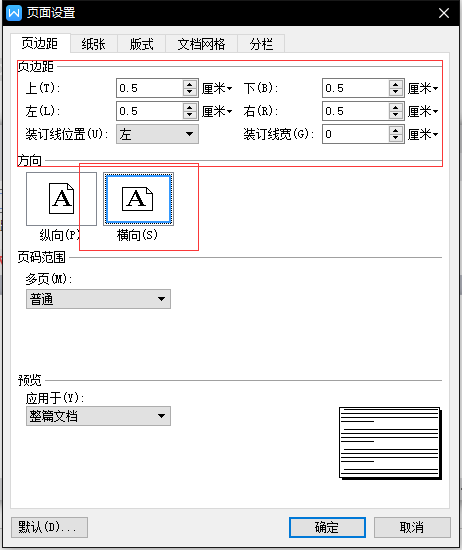Open the 分栏 columns tab
462x550 pixels.
(261, 44)
